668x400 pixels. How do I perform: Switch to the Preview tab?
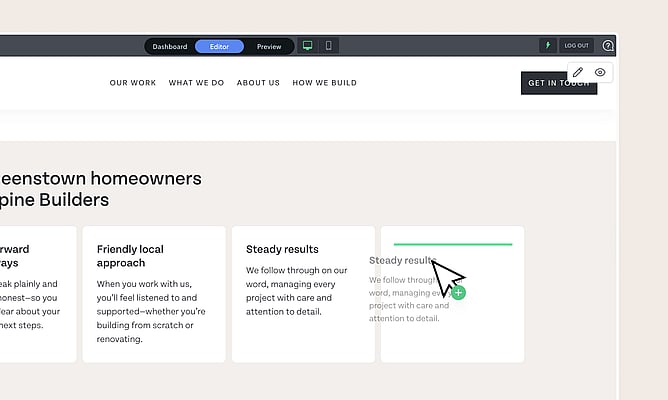coord(269,46)
